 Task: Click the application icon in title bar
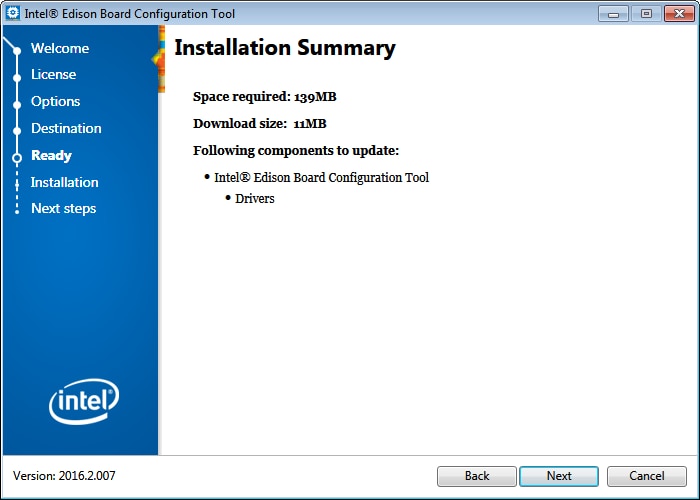pyautogui.click(x=13, y=13)
